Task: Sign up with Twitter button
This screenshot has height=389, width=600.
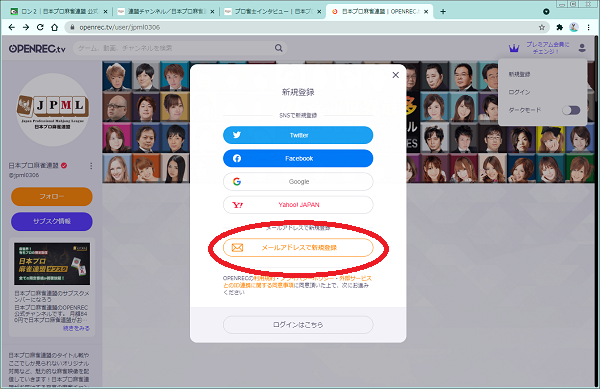Action: [298, 135]
